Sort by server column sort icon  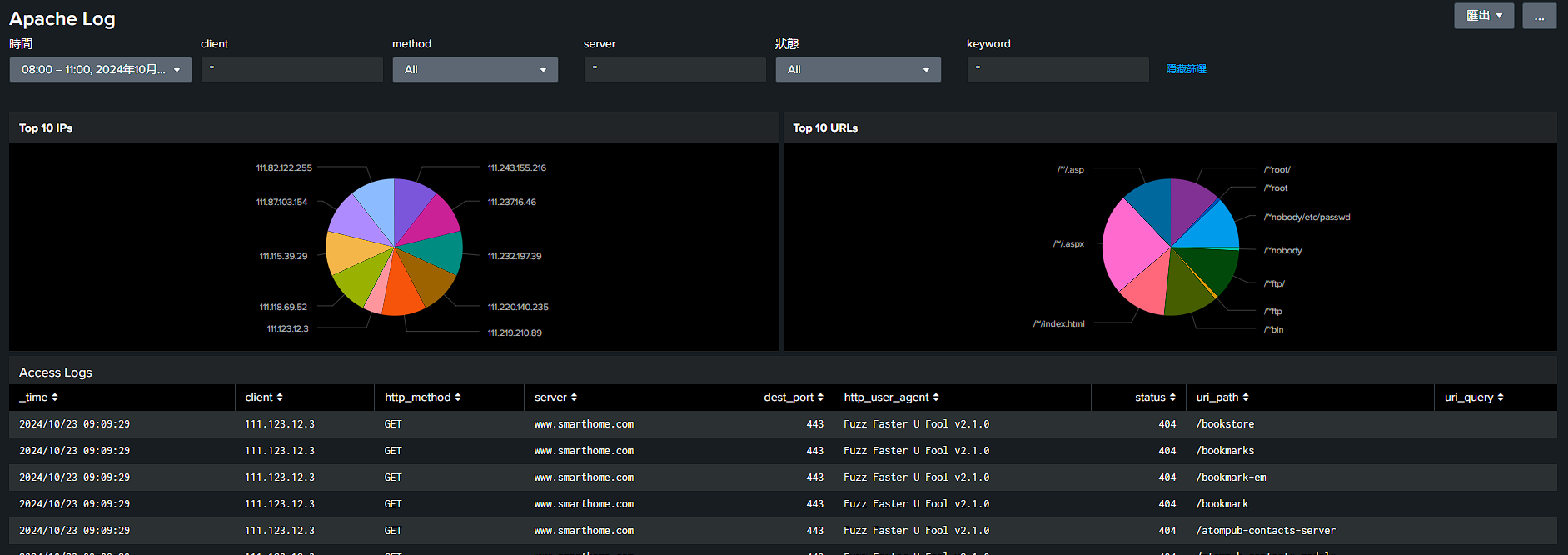(574, 397)
